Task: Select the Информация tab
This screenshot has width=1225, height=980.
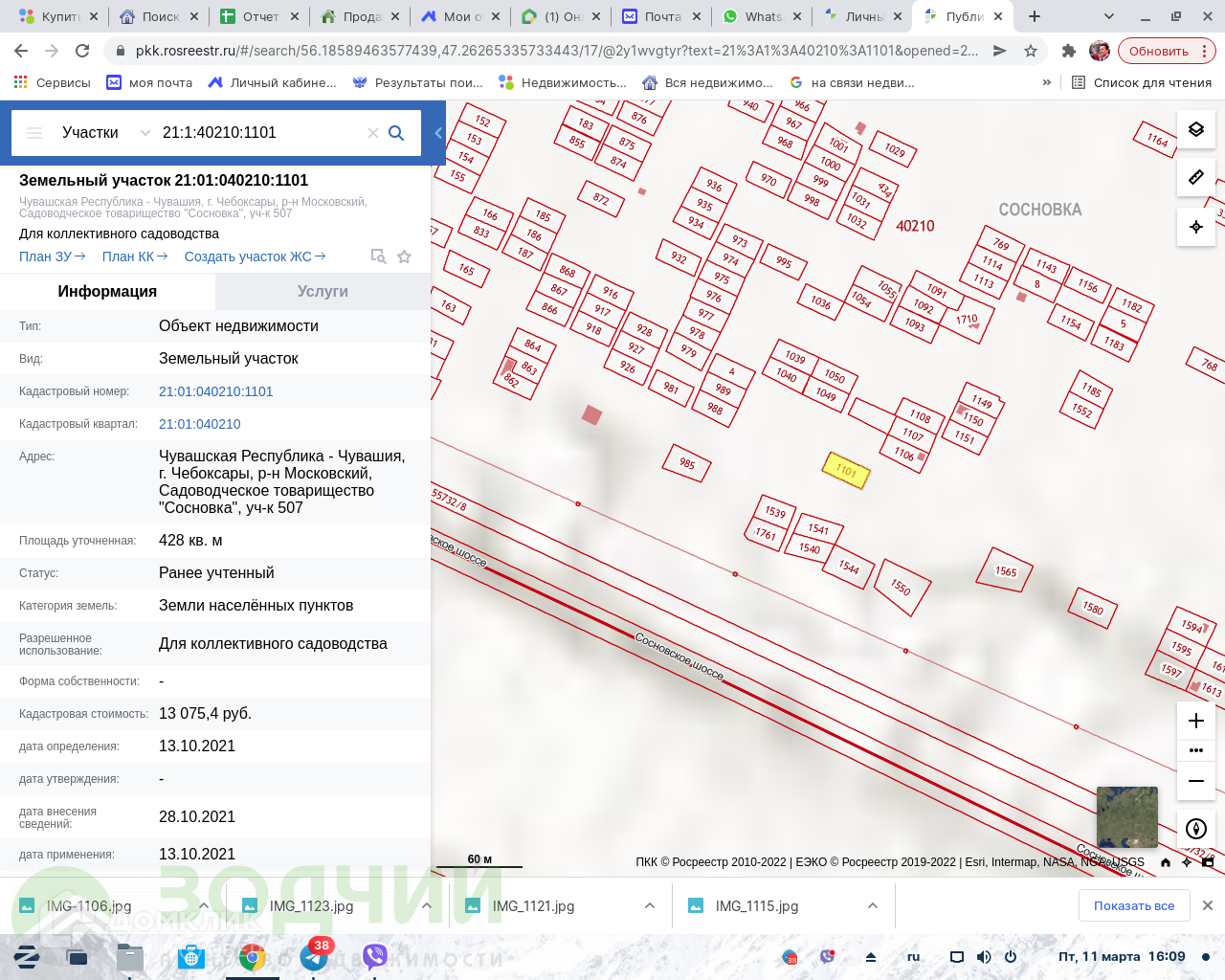Action: tap(107, 292)
